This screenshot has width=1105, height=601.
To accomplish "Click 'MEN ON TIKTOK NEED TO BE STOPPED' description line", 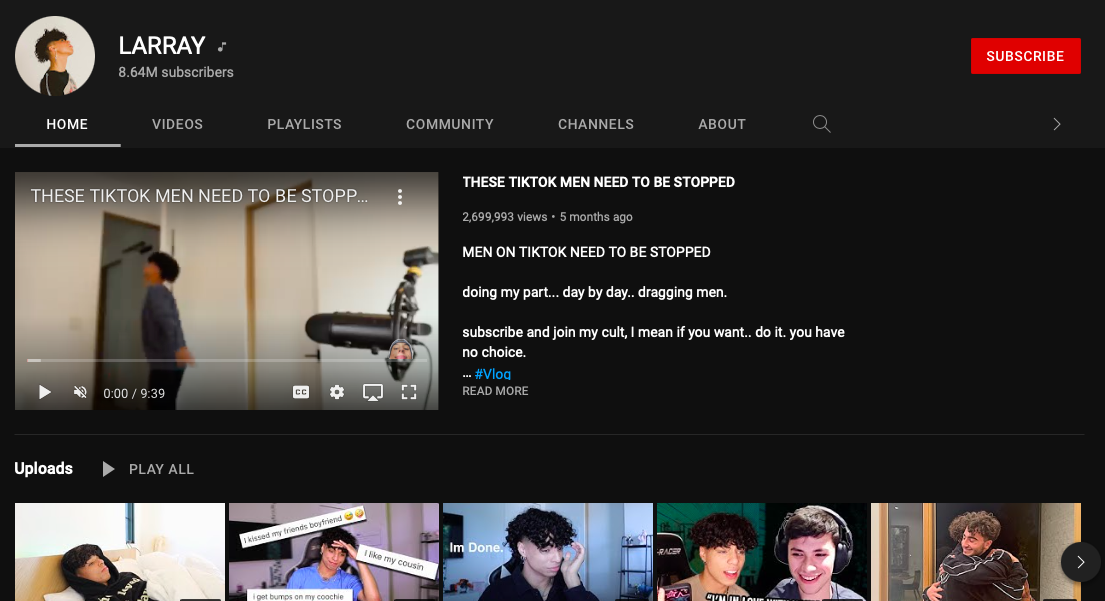I will click(x=586, y=252).
